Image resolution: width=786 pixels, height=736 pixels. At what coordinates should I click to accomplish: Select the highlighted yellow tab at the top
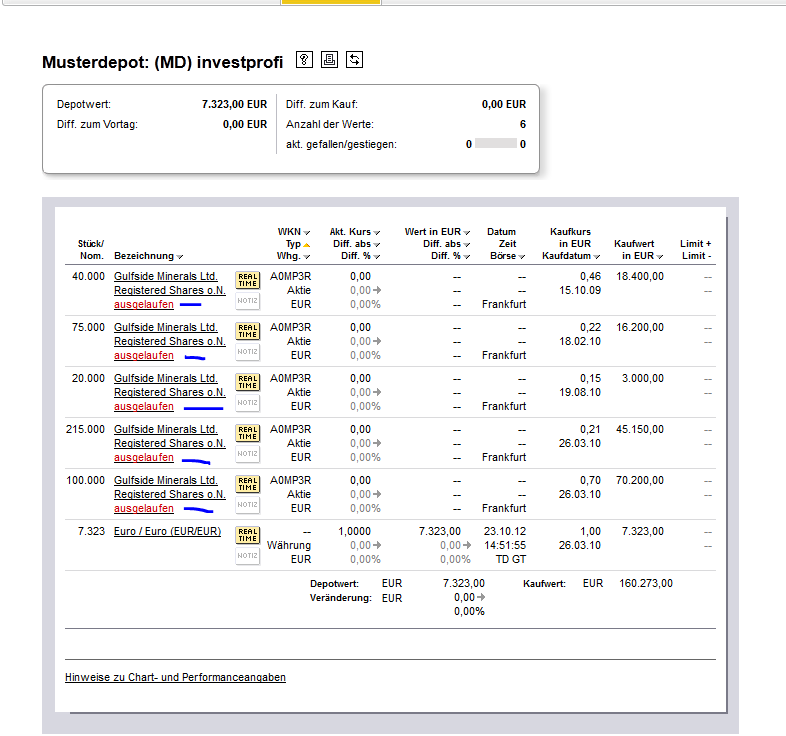tap(331, 2)
